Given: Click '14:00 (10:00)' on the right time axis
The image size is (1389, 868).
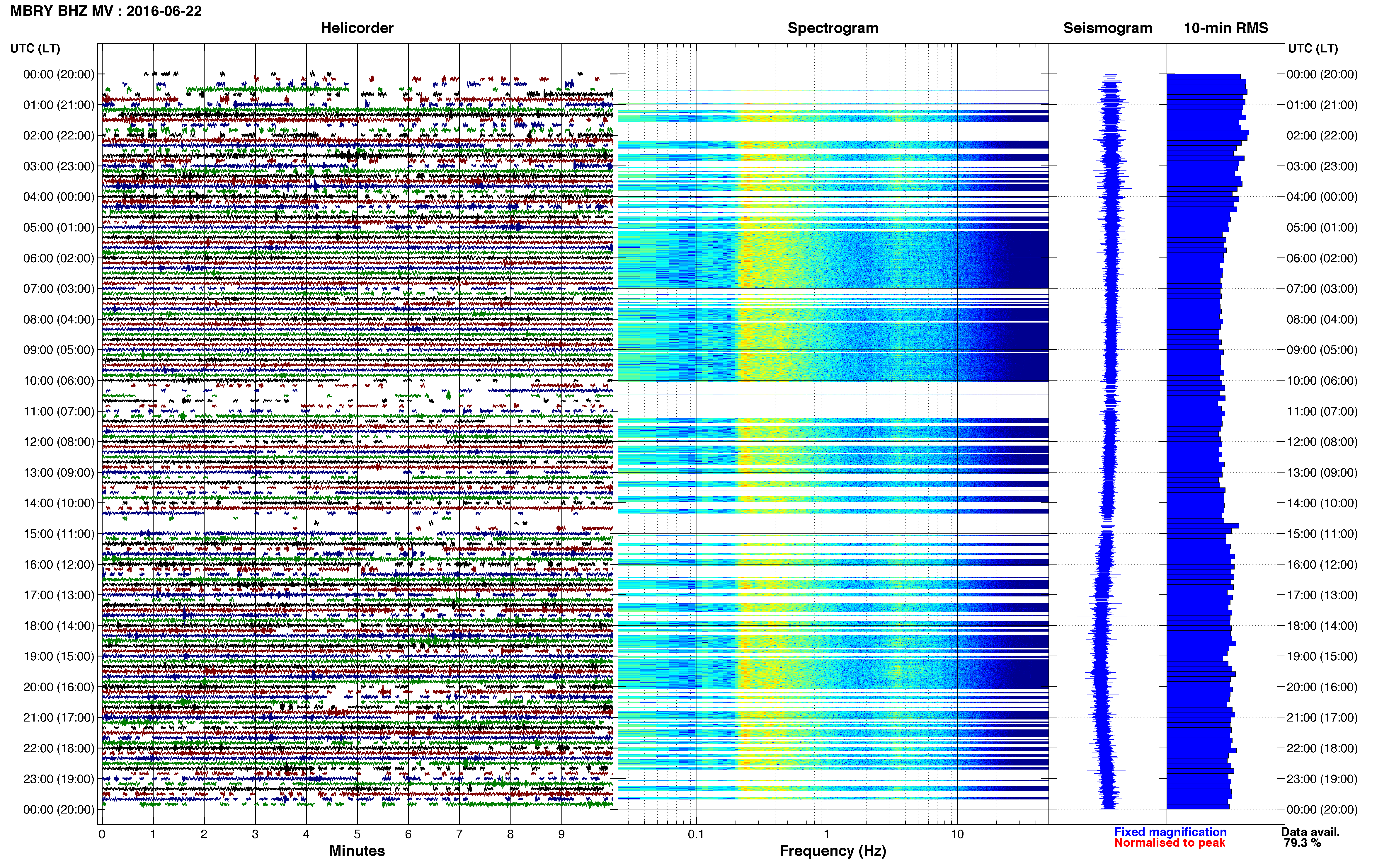Looking at the screenshot, I should 1322,504.
